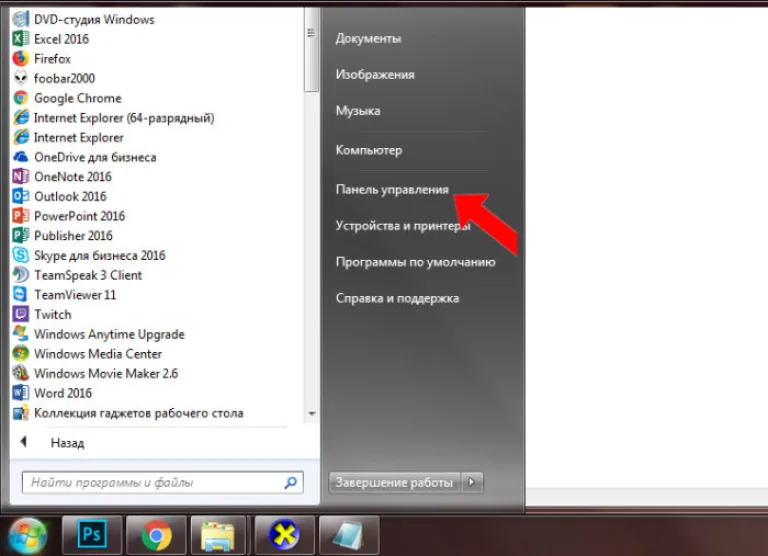Image resolution: width=768 pixels, height=556 pixels.
Task: Click the Google Chrome text label
Action: (78, 98)
